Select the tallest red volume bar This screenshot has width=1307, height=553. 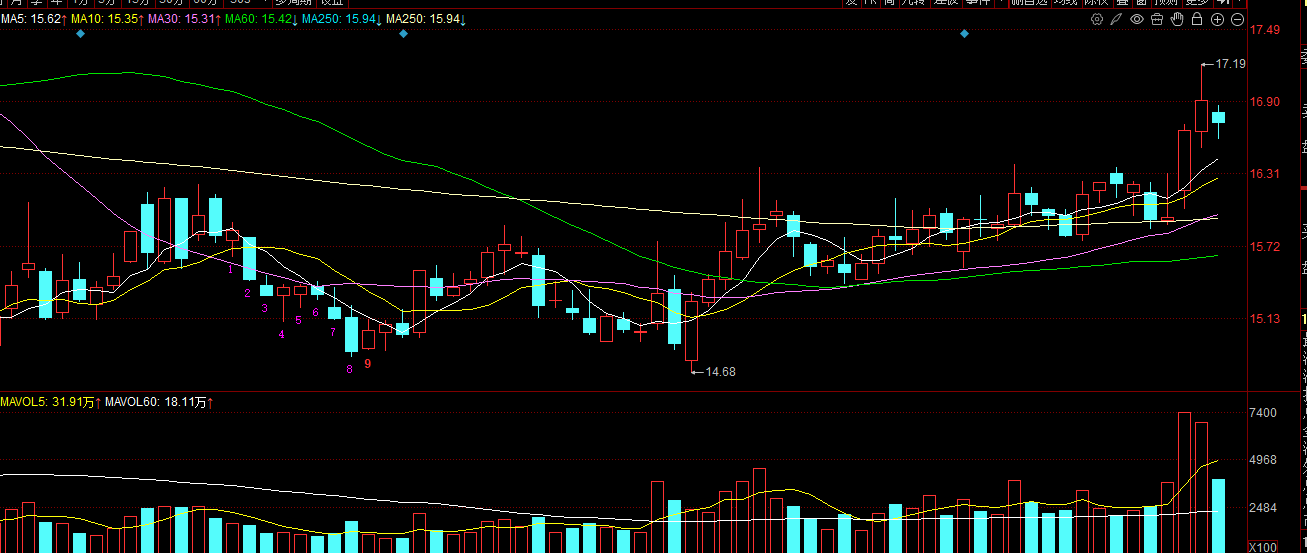pos(1184,482)
